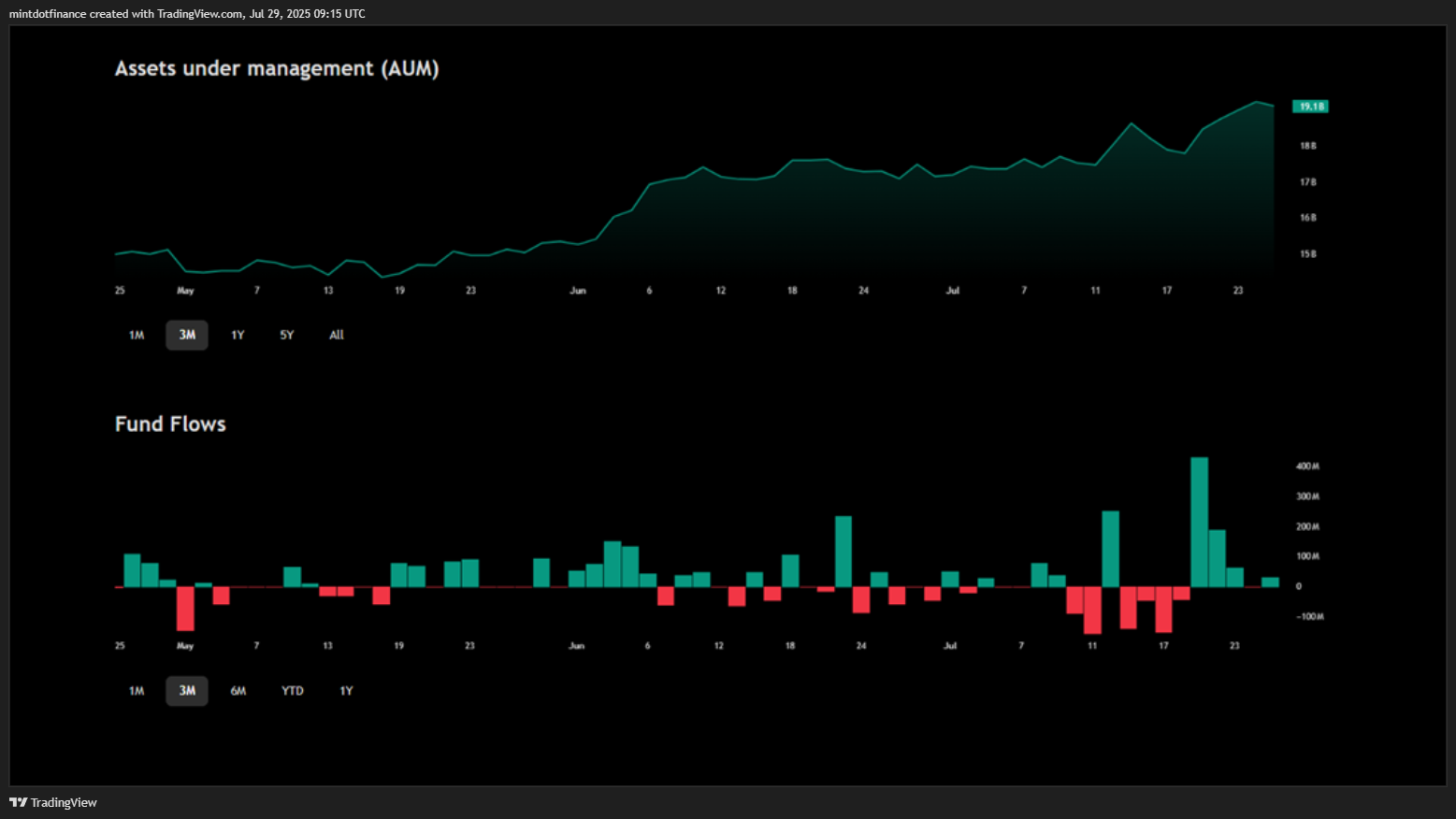Show All time range on AUM chart
The image size is (1456, 819).
pos(337,335)
